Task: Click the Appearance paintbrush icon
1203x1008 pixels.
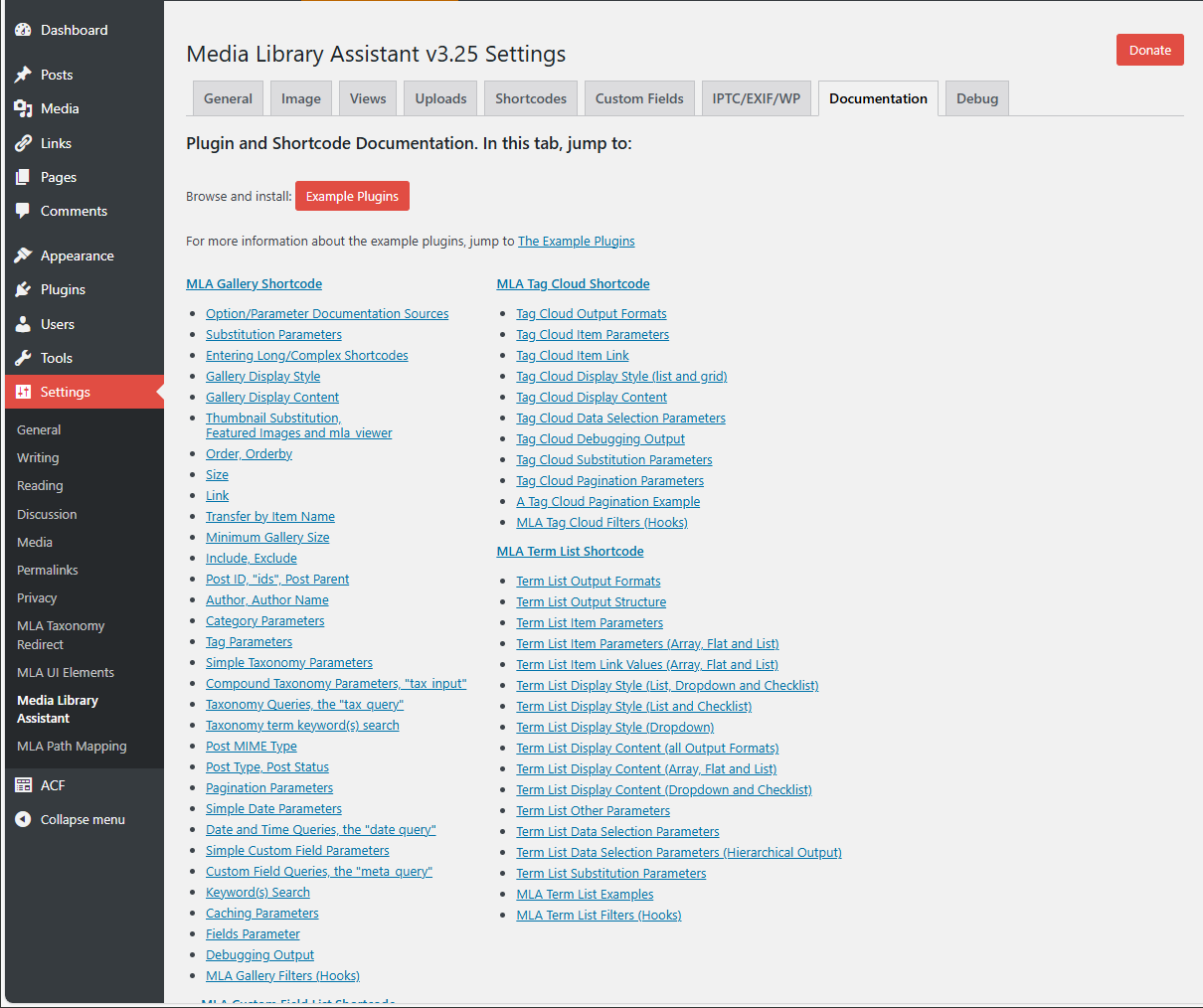Action: (22, 255)
